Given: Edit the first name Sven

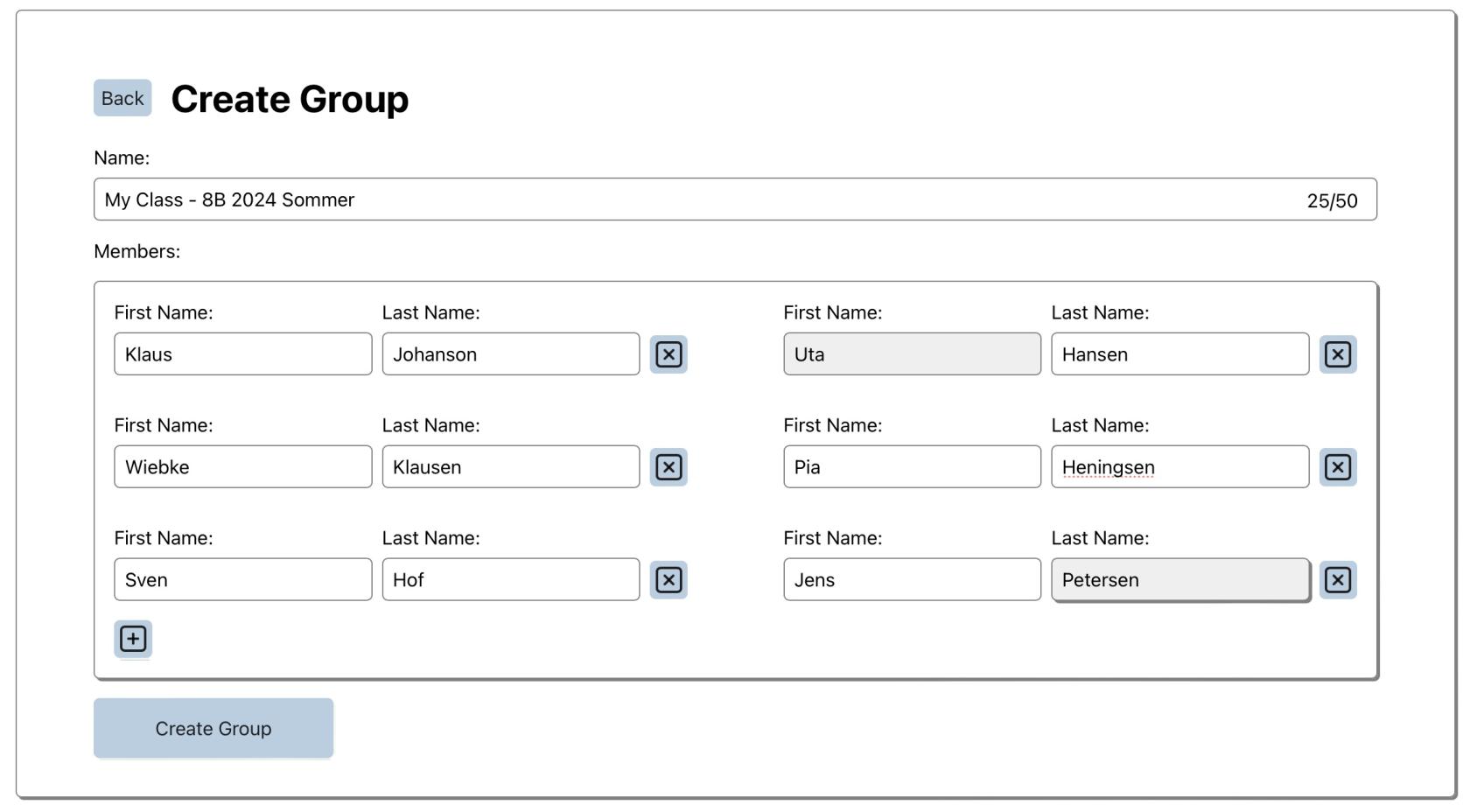Looking at the screenshot, I should tap(242, 580).
